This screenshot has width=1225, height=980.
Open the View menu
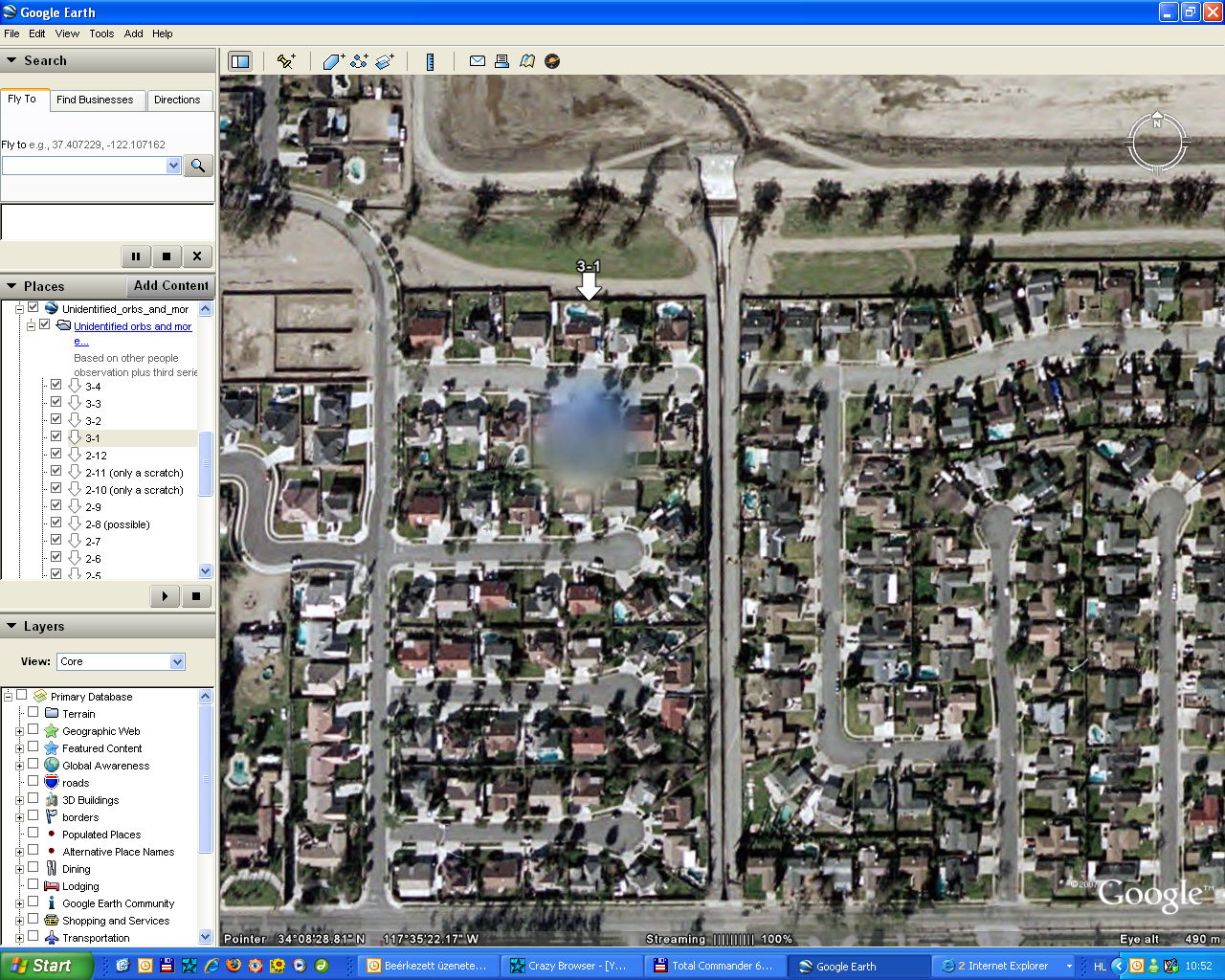tap(67, 33)
